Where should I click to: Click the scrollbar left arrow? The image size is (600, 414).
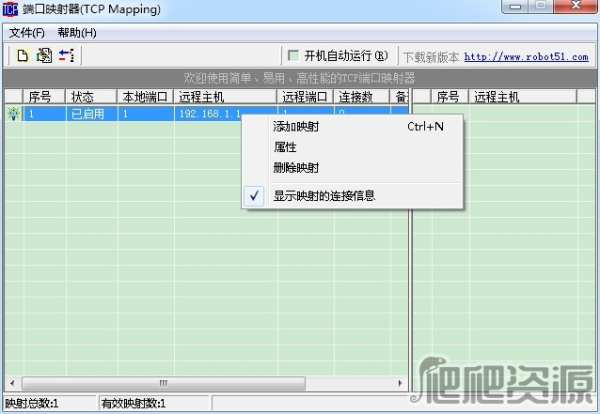(x=12, y=383)
